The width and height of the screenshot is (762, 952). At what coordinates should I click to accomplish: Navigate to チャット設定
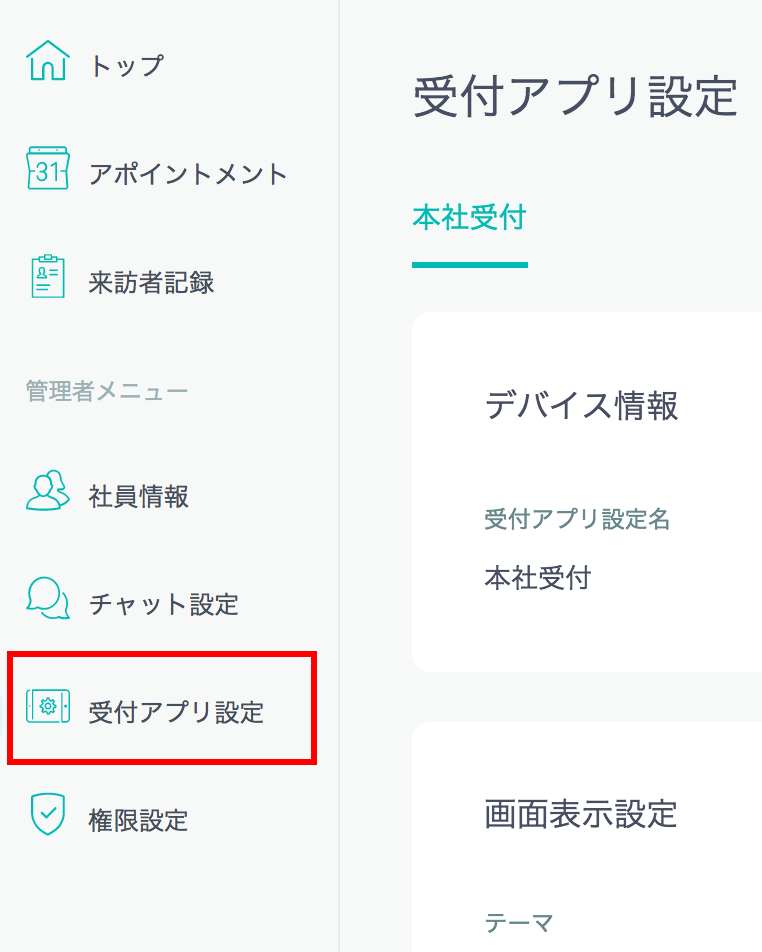tap(163, 604)
